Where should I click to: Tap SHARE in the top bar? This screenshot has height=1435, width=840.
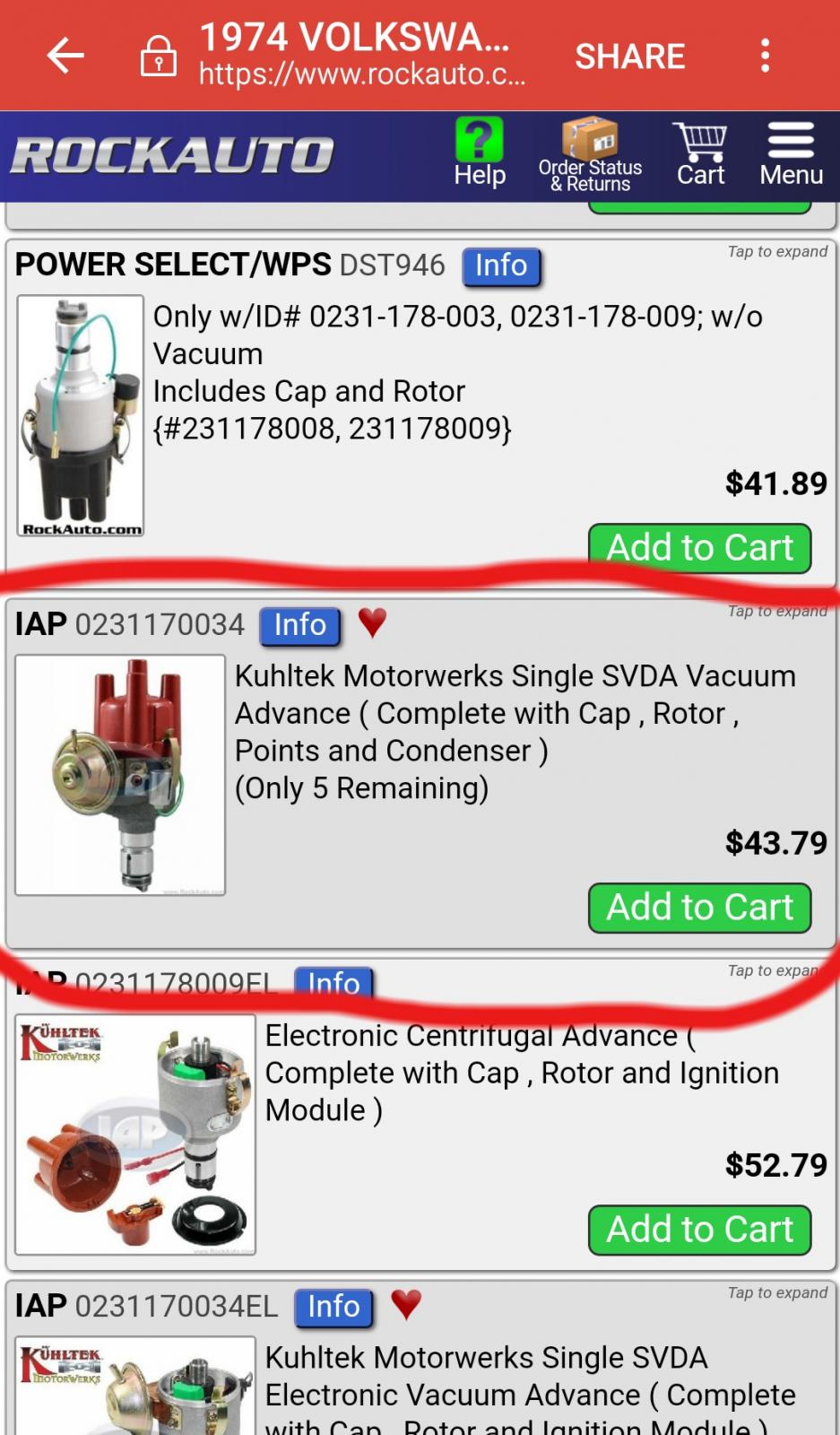tap(629, 57)
